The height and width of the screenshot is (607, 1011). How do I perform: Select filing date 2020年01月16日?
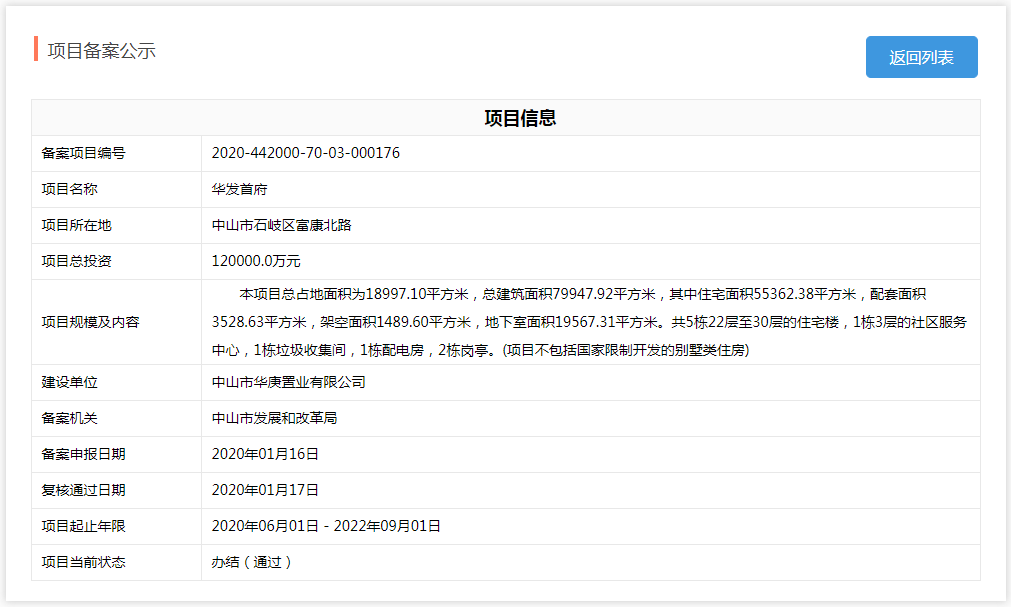click(265, 454)
